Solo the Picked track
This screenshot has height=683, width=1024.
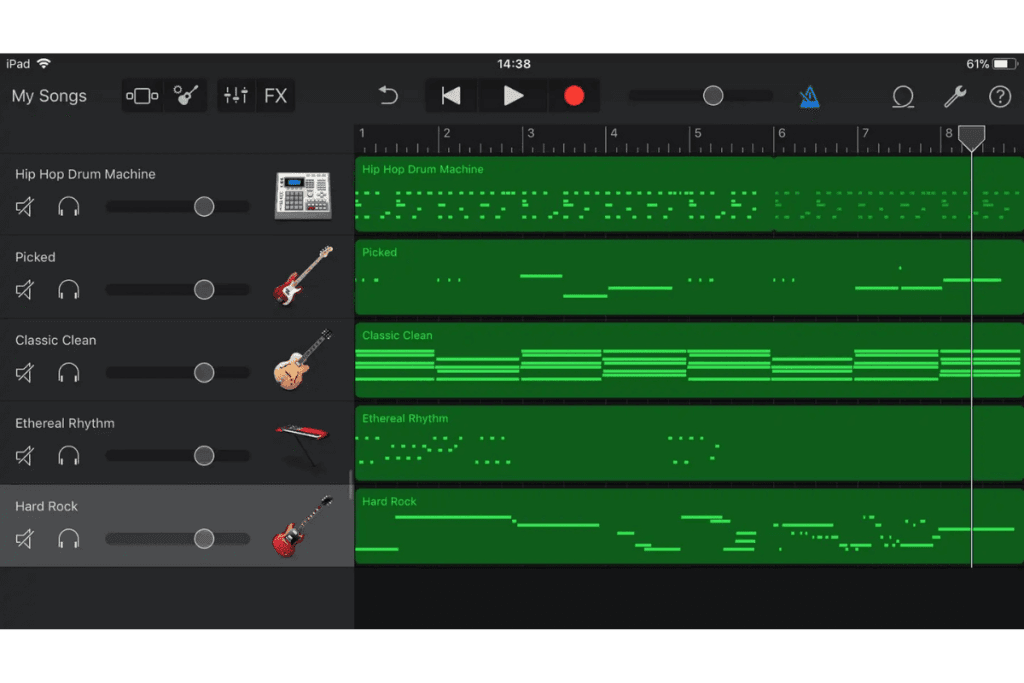click(x=69, y=290)
